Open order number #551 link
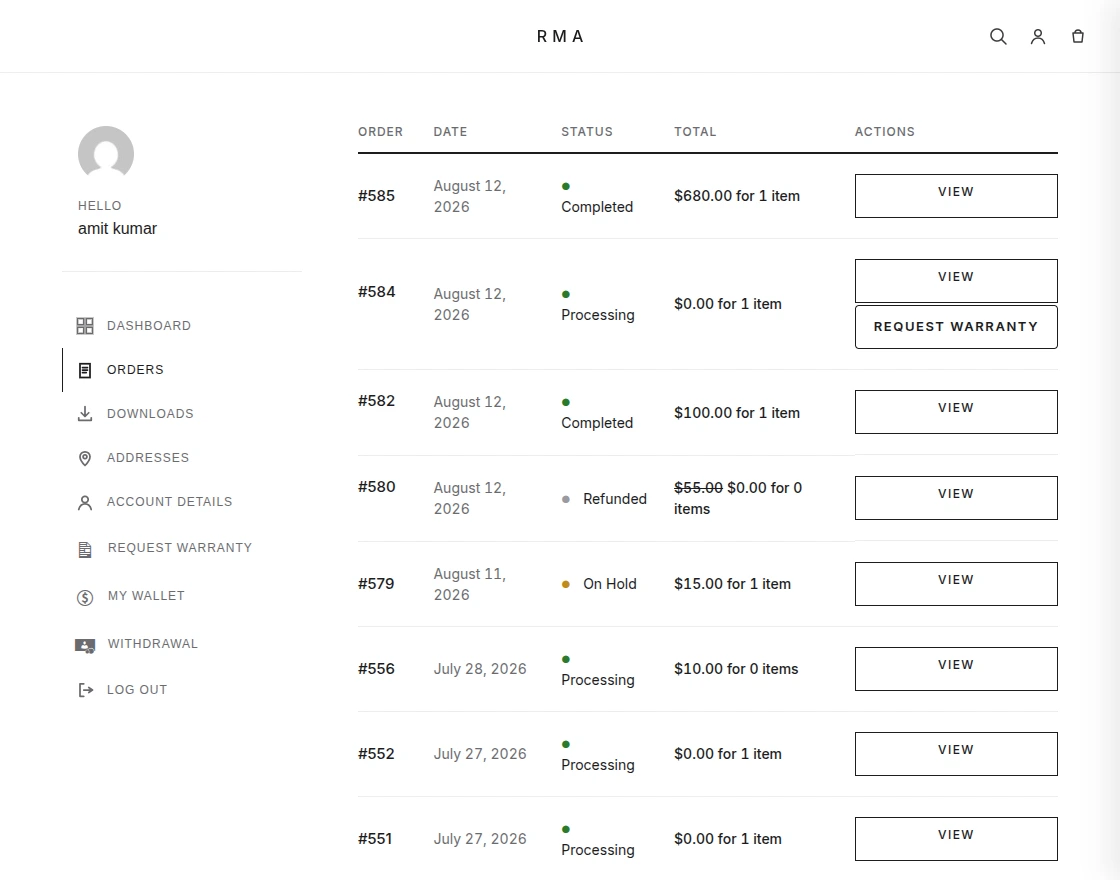The image size is (1120, 880). (x=375, y=839)
